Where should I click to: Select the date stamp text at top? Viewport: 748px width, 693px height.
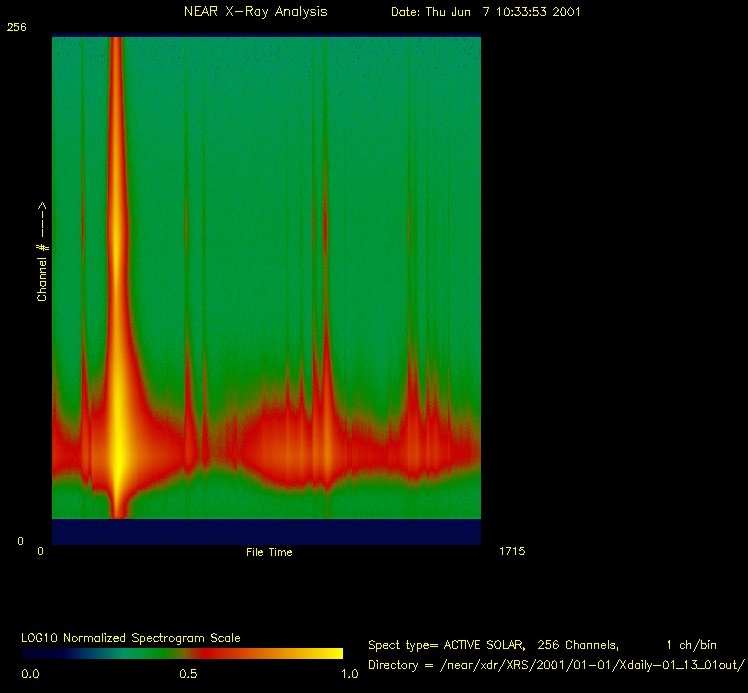click(x=485, y=12)
